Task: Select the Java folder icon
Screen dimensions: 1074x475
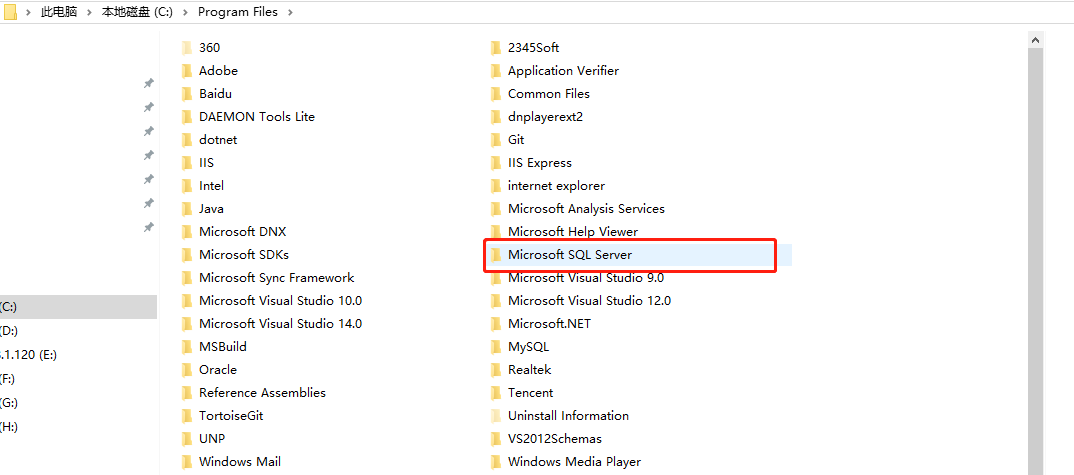Action: (x=186, y=209)
